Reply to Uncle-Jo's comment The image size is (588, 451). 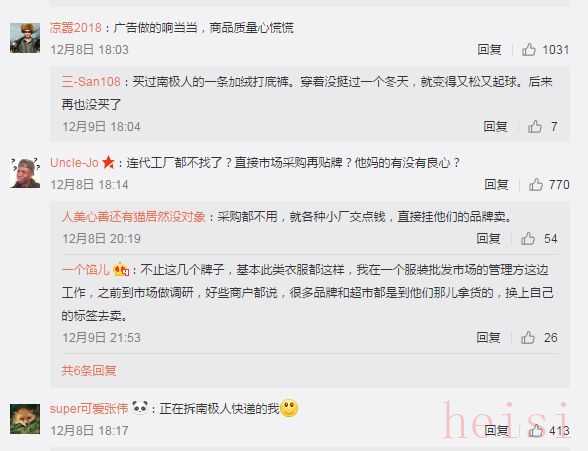[x=496, y=184]
